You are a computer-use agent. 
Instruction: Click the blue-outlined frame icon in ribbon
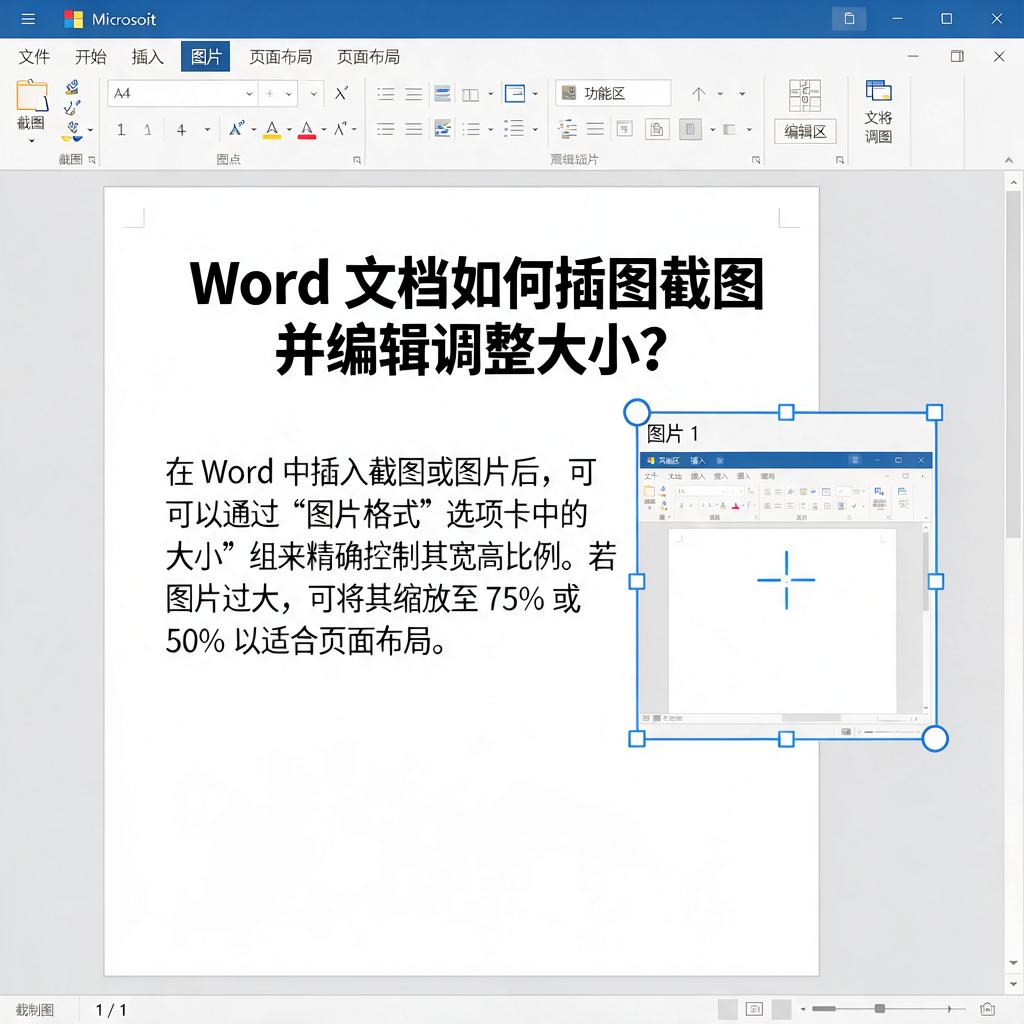point(515,93)
